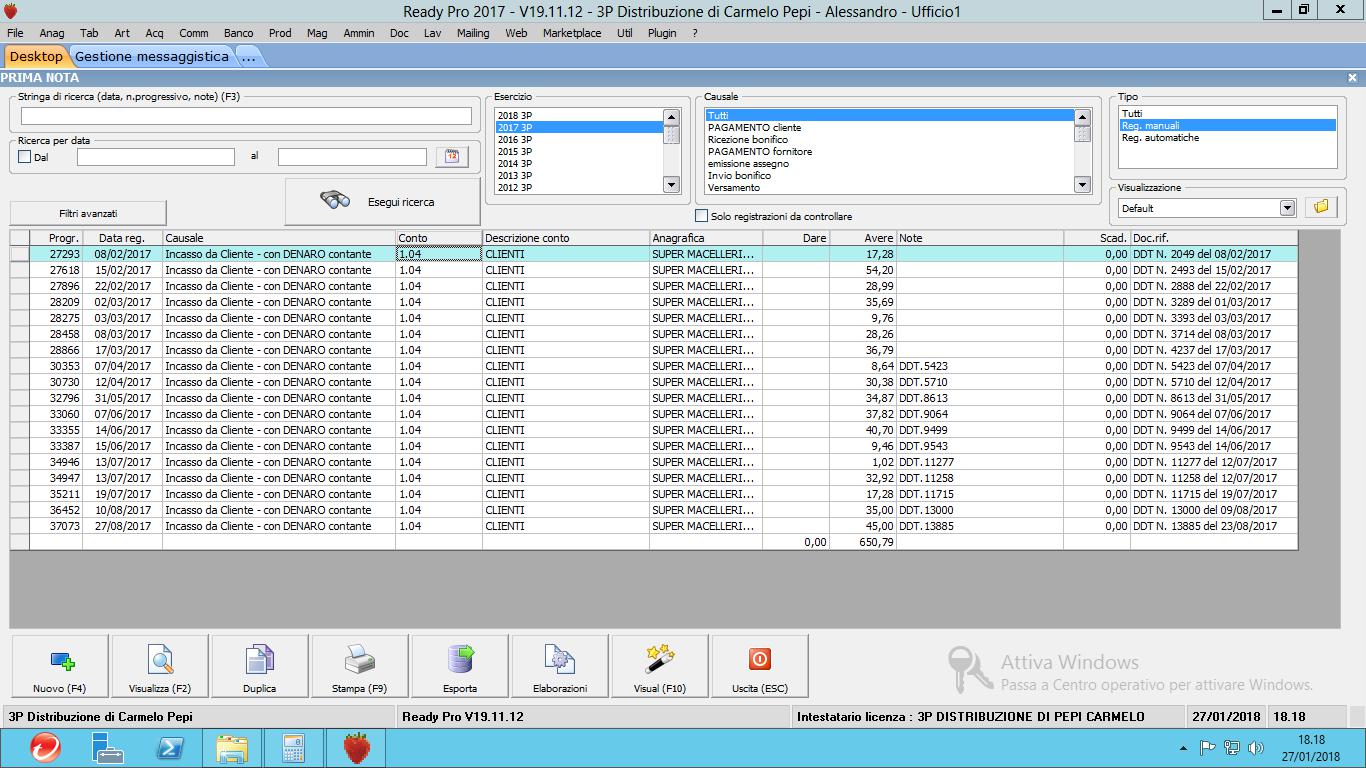1366x768 pixels.
Task: Click the Esporta database button
Action: [x=460, y=666]
